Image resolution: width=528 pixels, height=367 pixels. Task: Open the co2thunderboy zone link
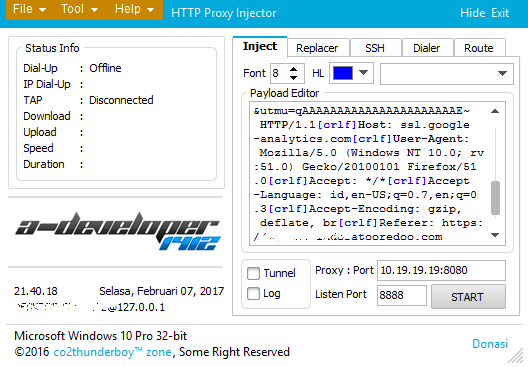(x=112, y=352)
